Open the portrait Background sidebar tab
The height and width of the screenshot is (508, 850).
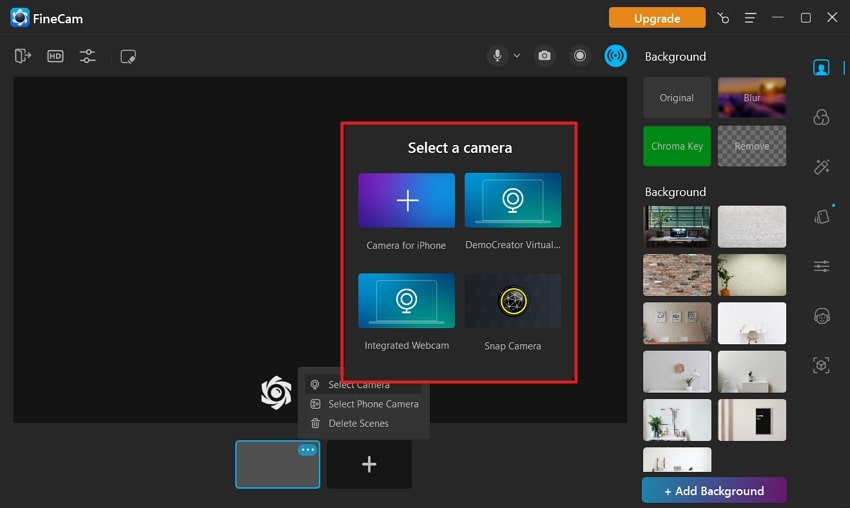pos(821,68)
